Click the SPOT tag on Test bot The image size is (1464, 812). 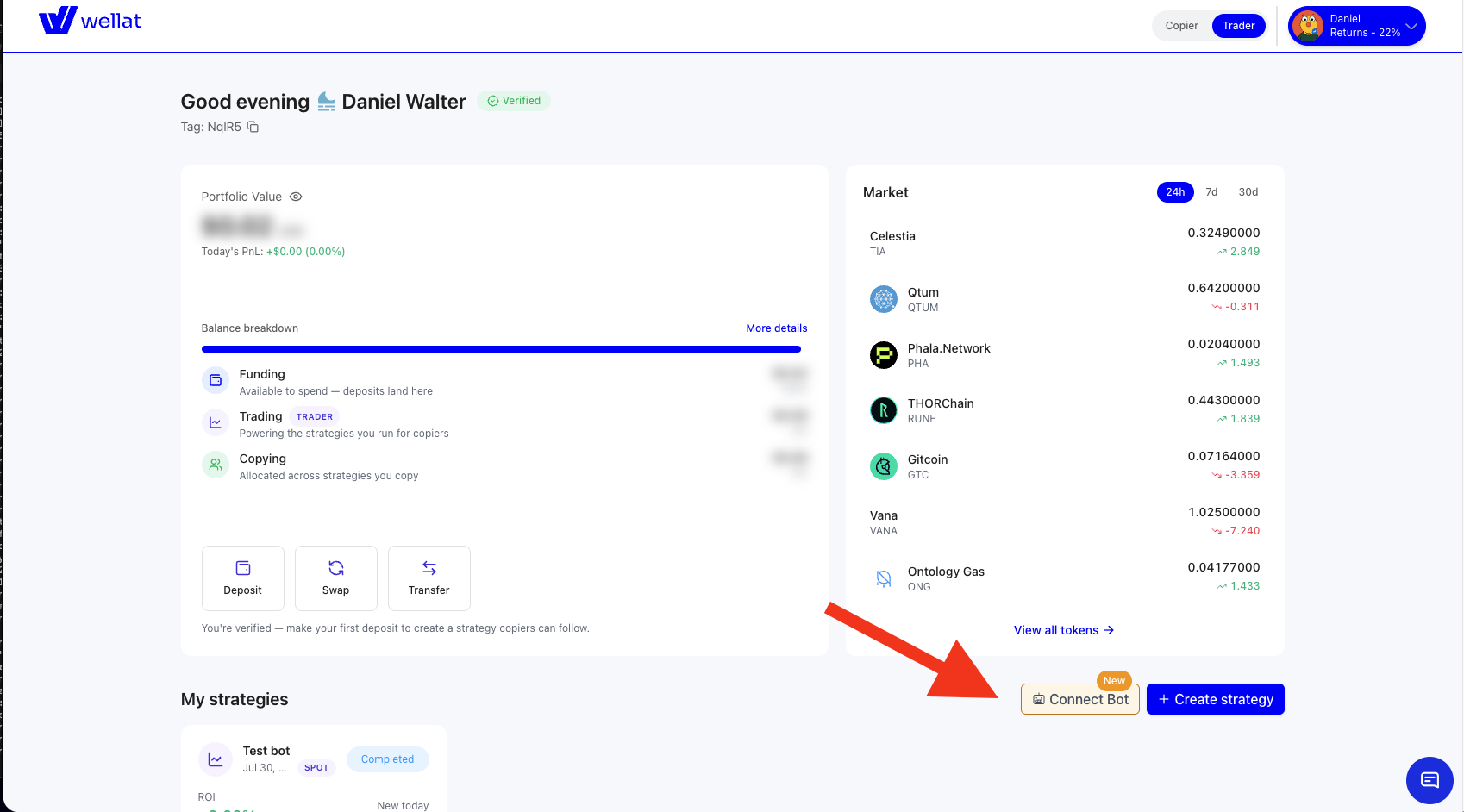coord(316,768)
